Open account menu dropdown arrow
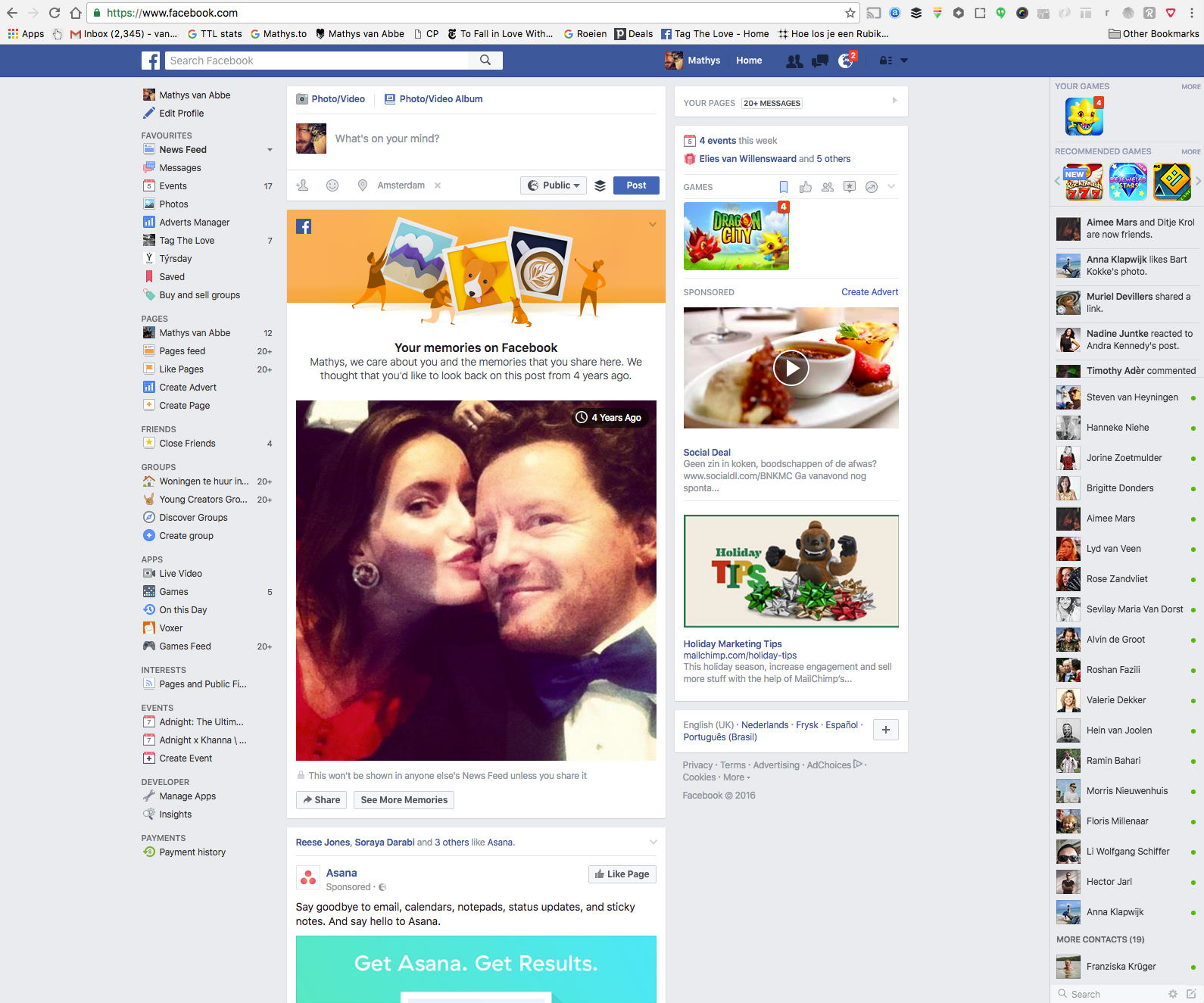The height and width of the screenshot is (1003, 1204). 903,61
